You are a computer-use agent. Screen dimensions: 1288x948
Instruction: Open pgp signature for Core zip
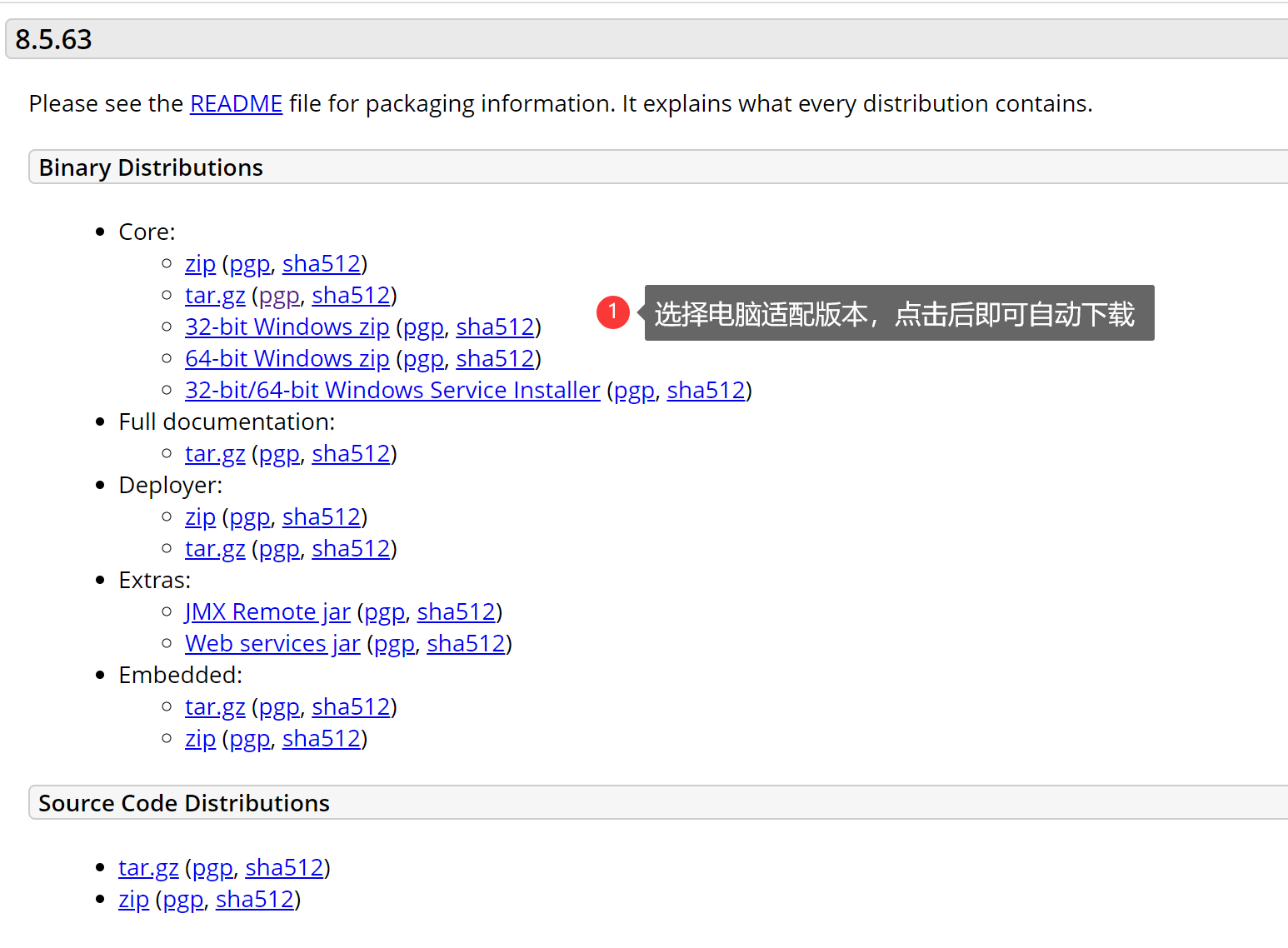coord(250,264)
